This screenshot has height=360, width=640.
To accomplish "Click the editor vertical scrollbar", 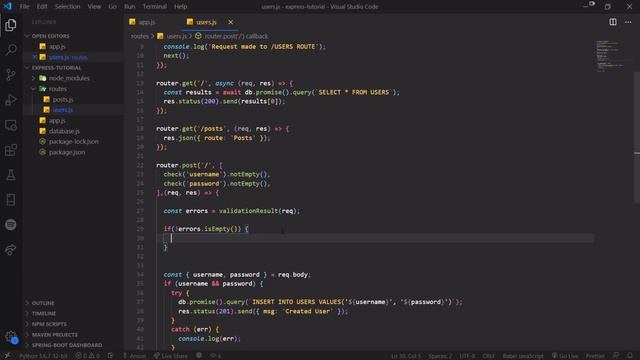I will (x=637, y=137).
